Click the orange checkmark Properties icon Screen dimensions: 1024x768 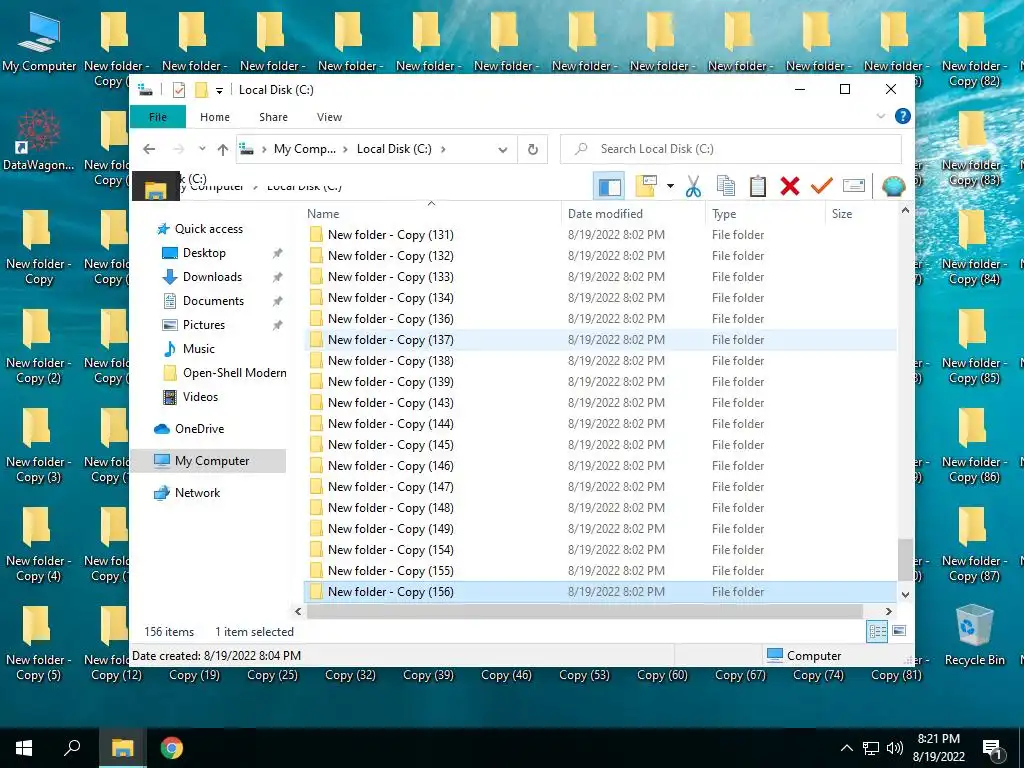click(822, 187)
